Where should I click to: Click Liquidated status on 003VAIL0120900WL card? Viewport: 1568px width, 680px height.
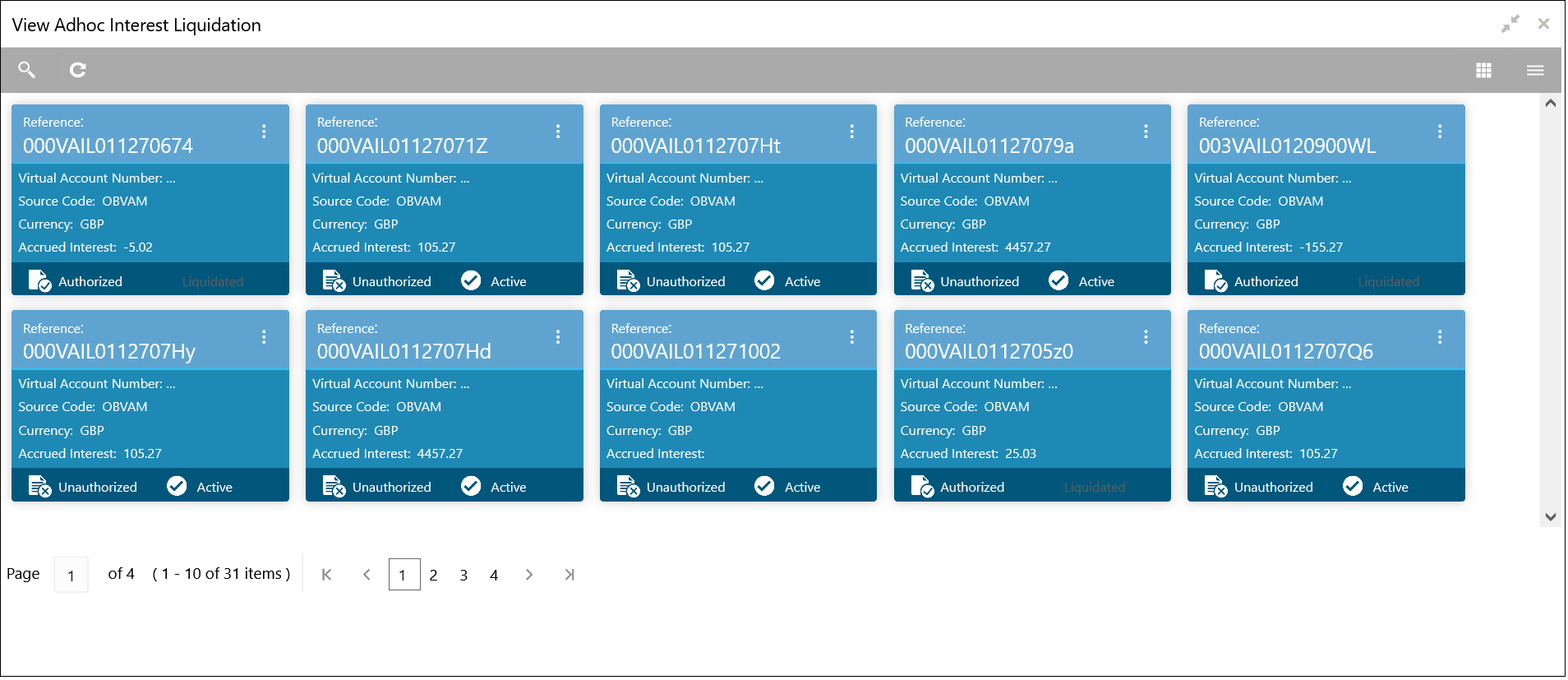(1389, 282)
